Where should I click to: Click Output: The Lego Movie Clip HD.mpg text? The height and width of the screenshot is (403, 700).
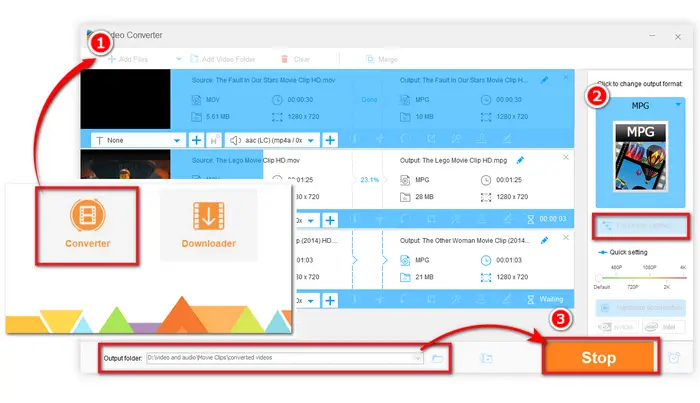pos(454,160)
